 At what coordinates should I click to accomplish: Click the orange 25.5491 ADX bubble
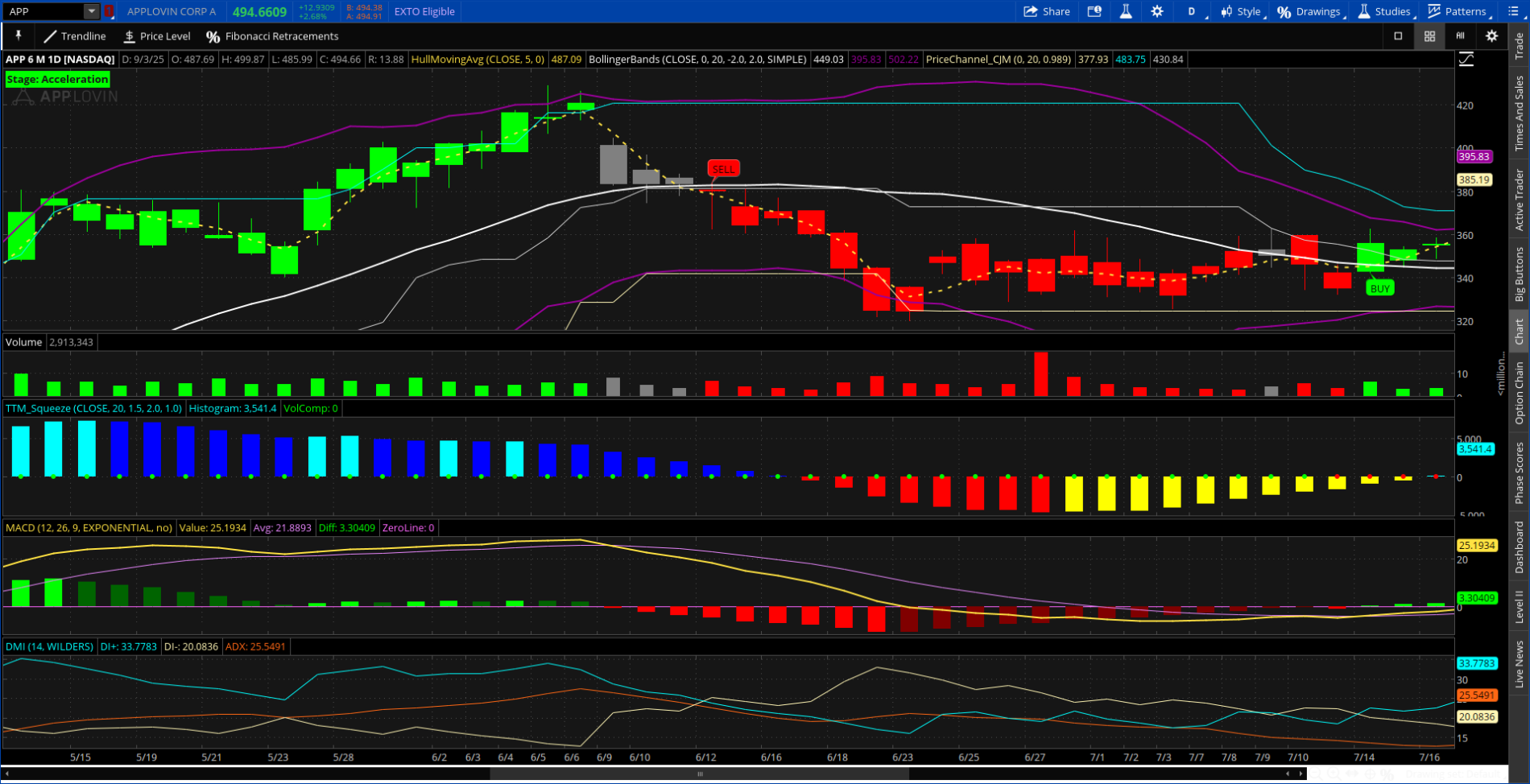(x=1477, y=695)
